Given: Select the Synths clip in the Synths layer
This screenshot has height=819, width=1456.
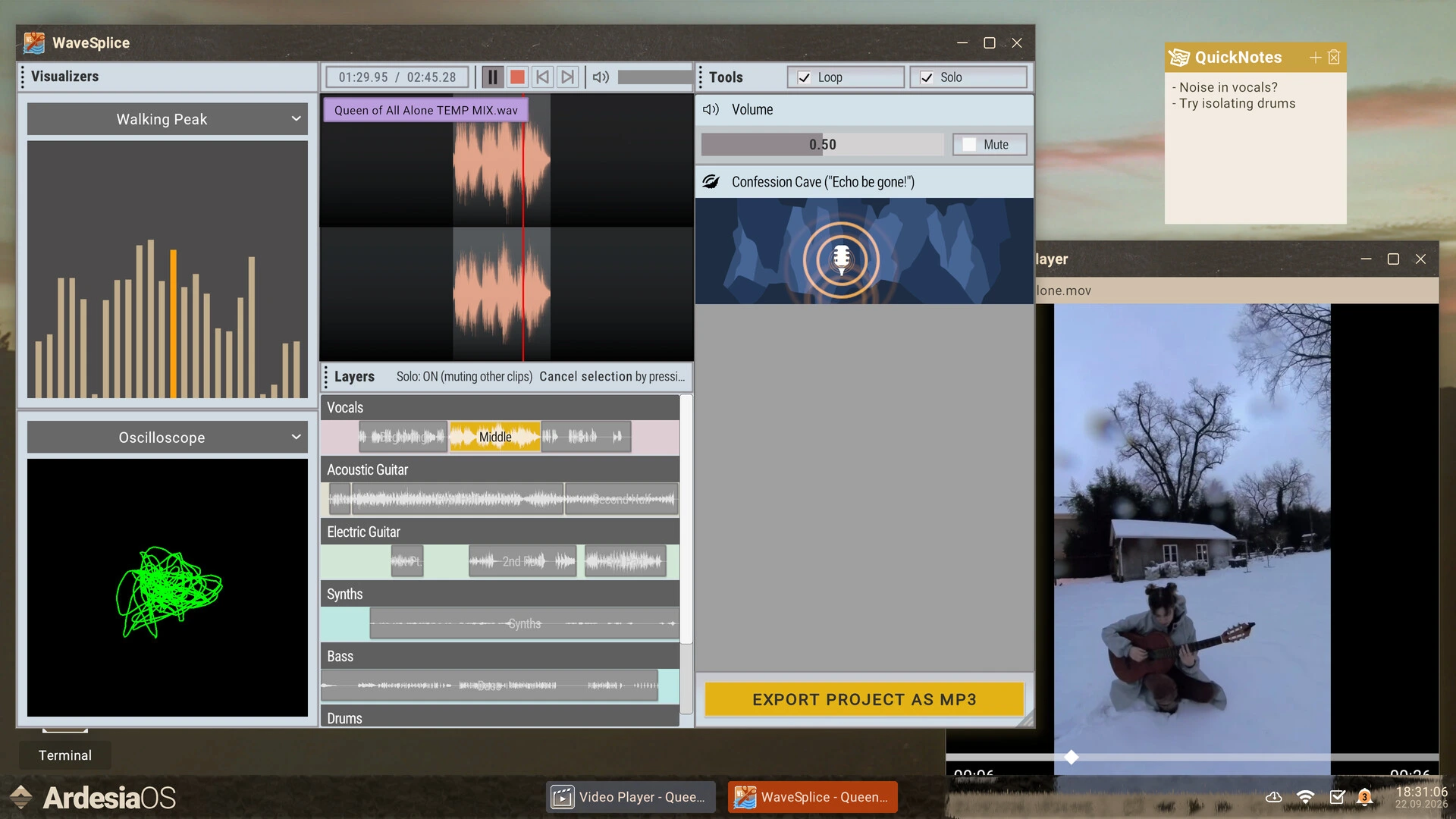Looking at the screenshot, I should (x=524, y=623).
